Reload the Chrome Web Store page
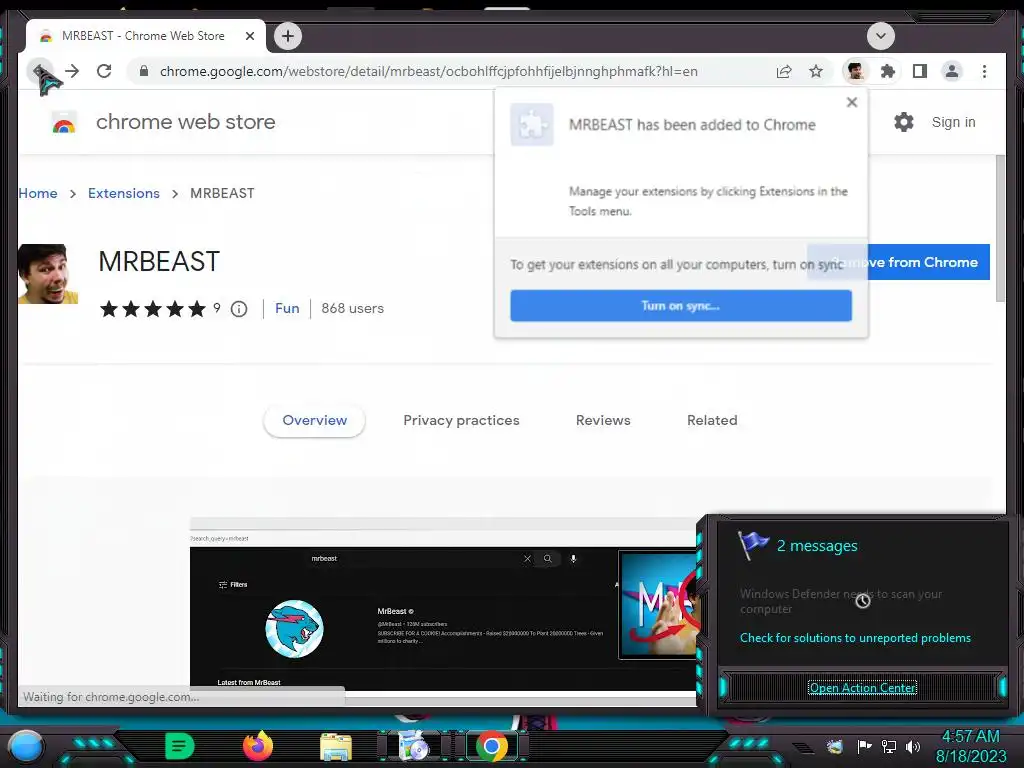1024x768 pixels. coord(104,71)
